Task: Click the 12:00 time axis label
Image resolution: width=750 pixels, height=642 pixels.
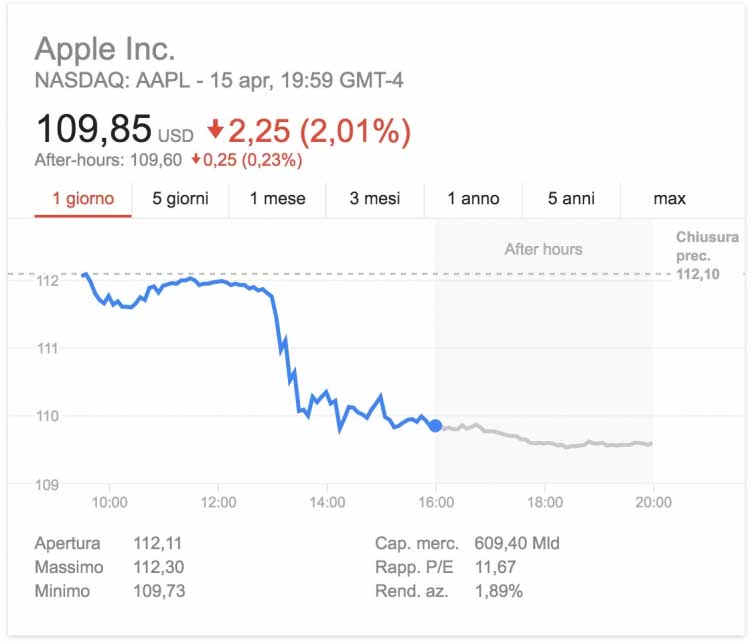Action: point(218,502)
